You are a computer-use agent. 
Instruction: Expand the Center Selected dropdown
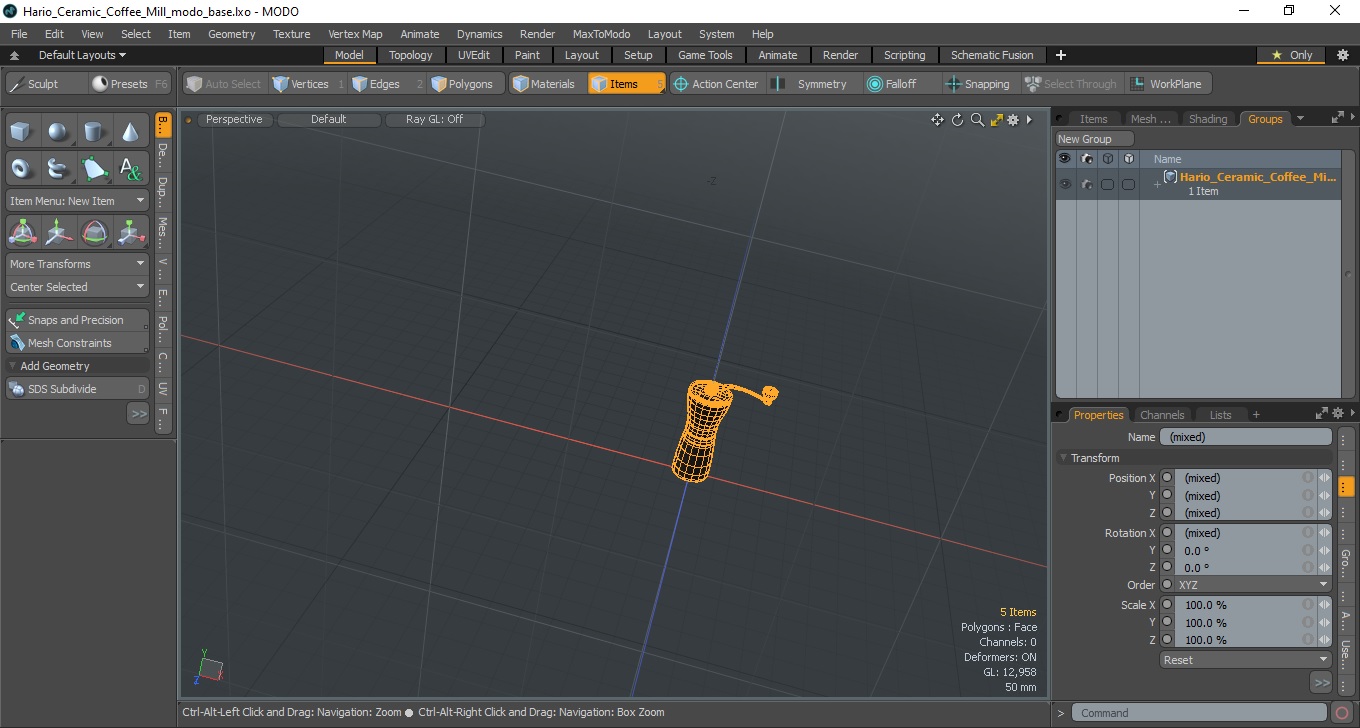pos(77,287)
